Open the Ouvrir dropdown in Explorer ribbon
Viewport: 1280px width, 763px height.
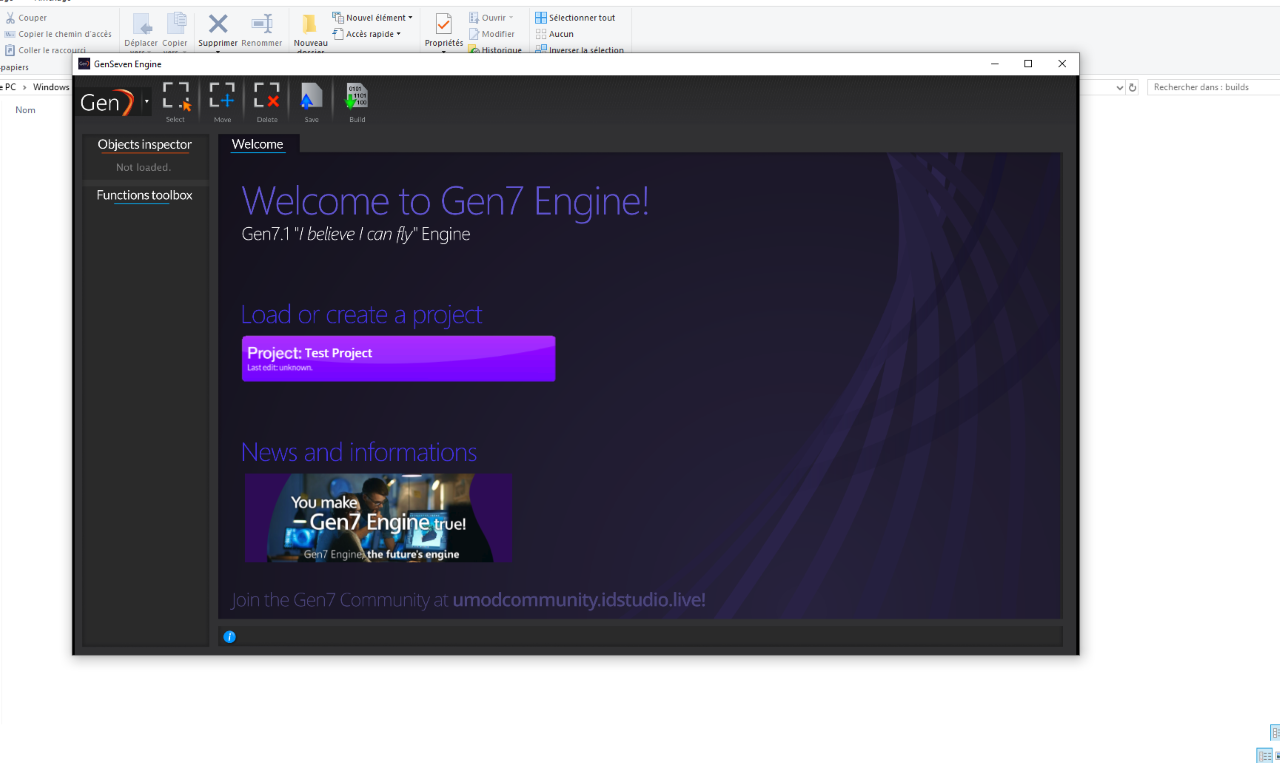point(491,18)
